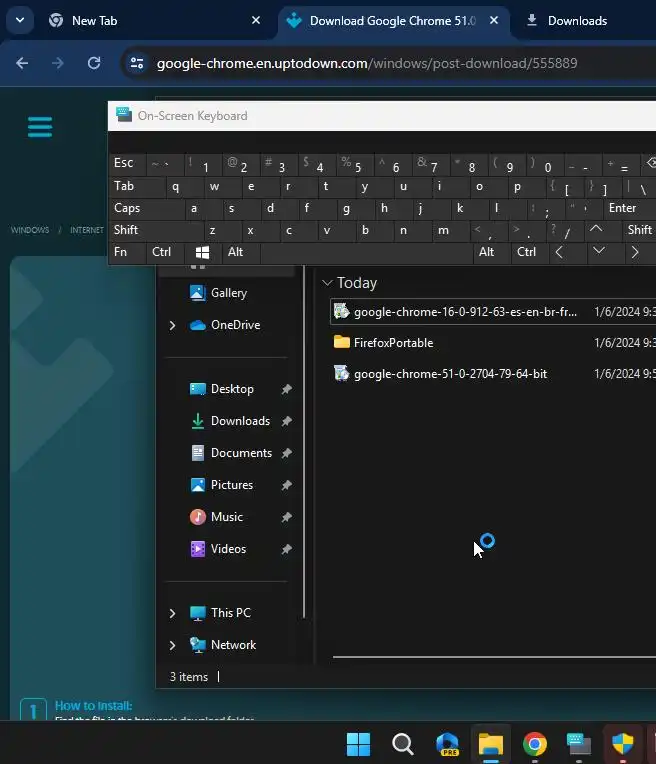
Task: Expand the This PC tree node
Action: click(x=173, y=613)
